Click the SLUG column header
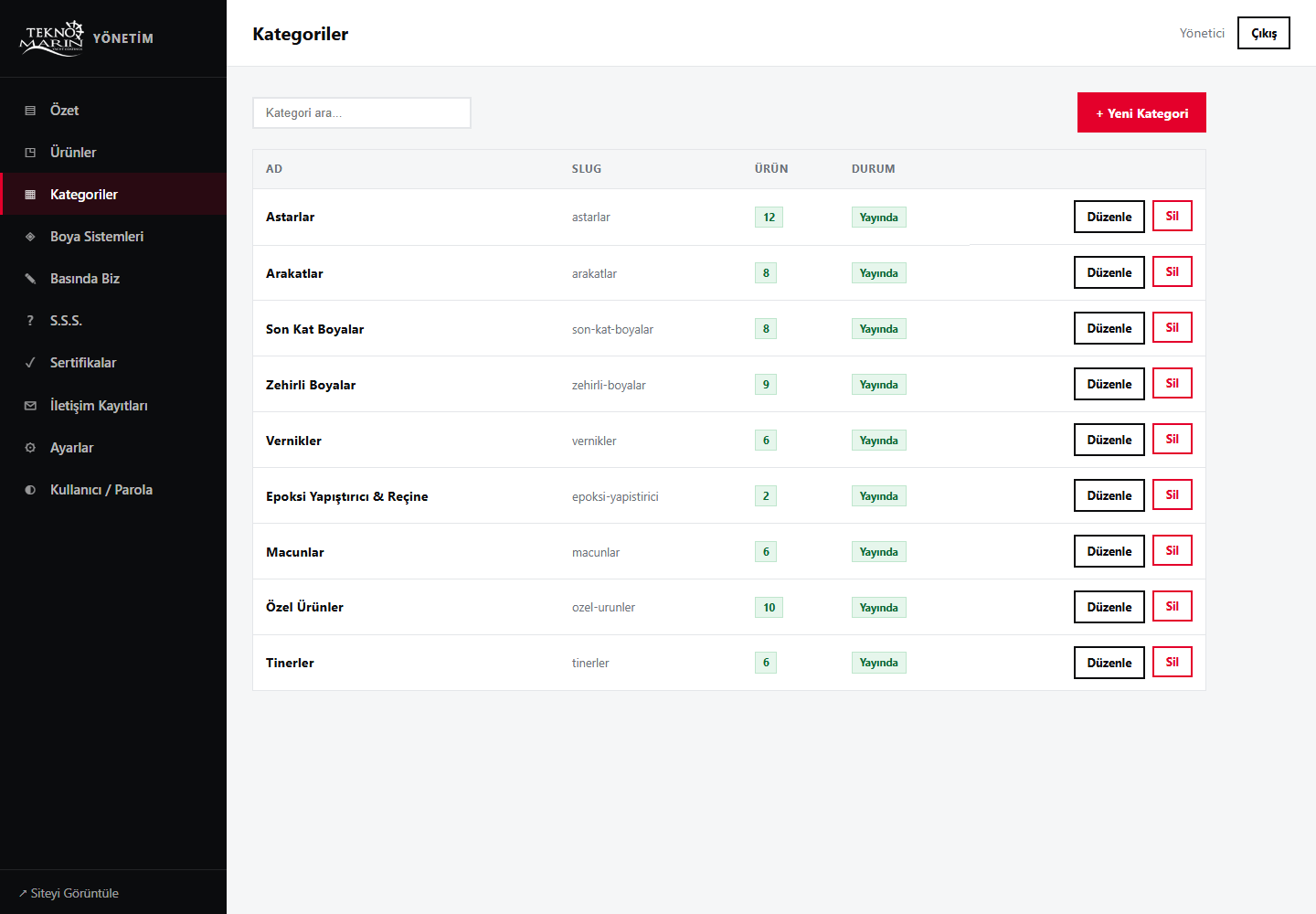The height and width of the screenshot is (914, 1316). pos(587,169)
